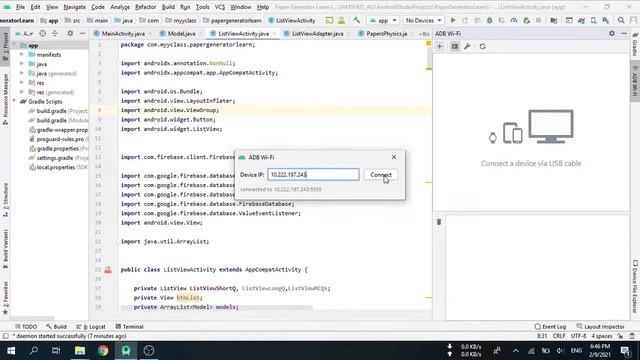The image size is (640, 360).
Task: Open Resource Manager side tab
Action: click(x=5, y=98)
